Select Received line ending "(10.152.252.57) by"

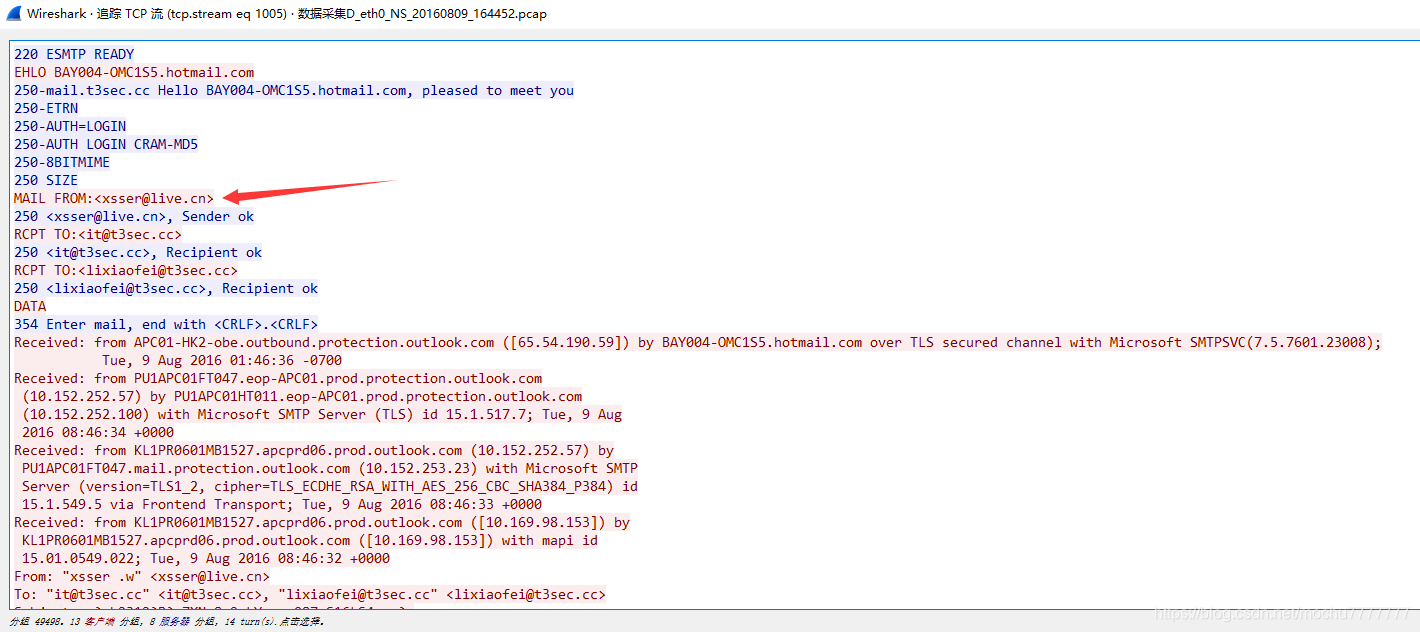[x=314, y=450]
